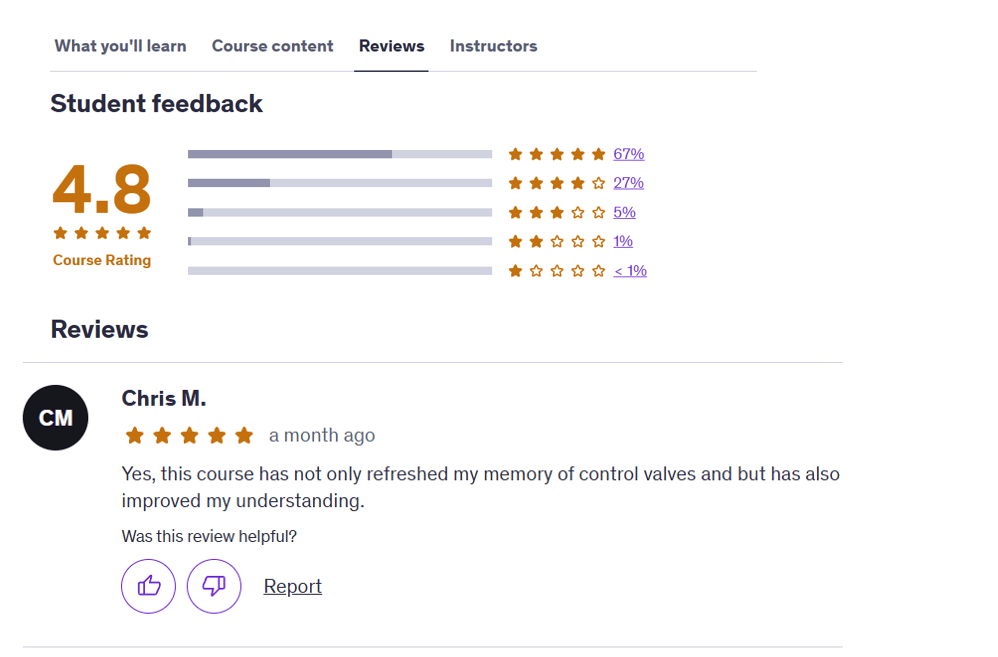The image size is (998, 657).
Task: Click the four-star rating row stars
Action: click(x=556, y=183)
